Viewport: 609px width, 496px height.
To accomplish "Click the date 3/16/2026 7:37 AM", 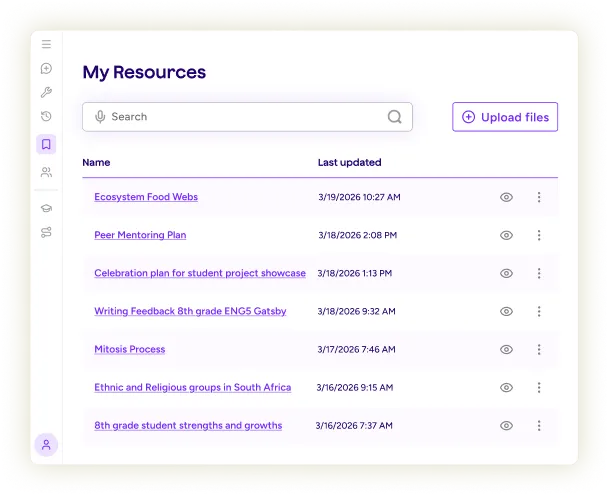I will tap(354, 426).
